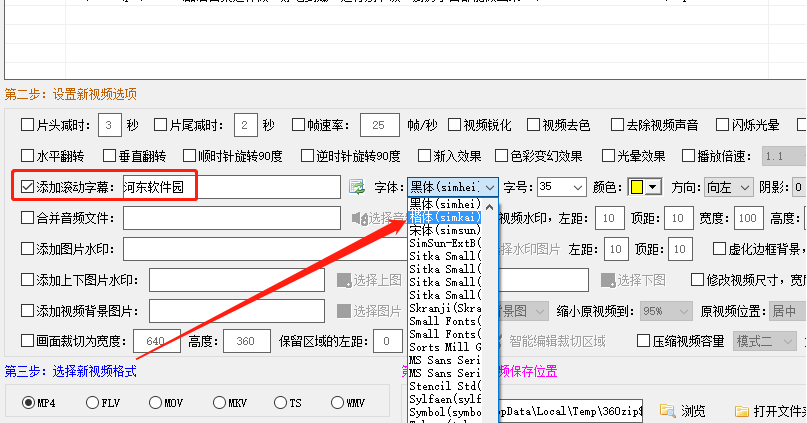Uncheck the 添加滚动字幕 checkbox

click(27, 187)
